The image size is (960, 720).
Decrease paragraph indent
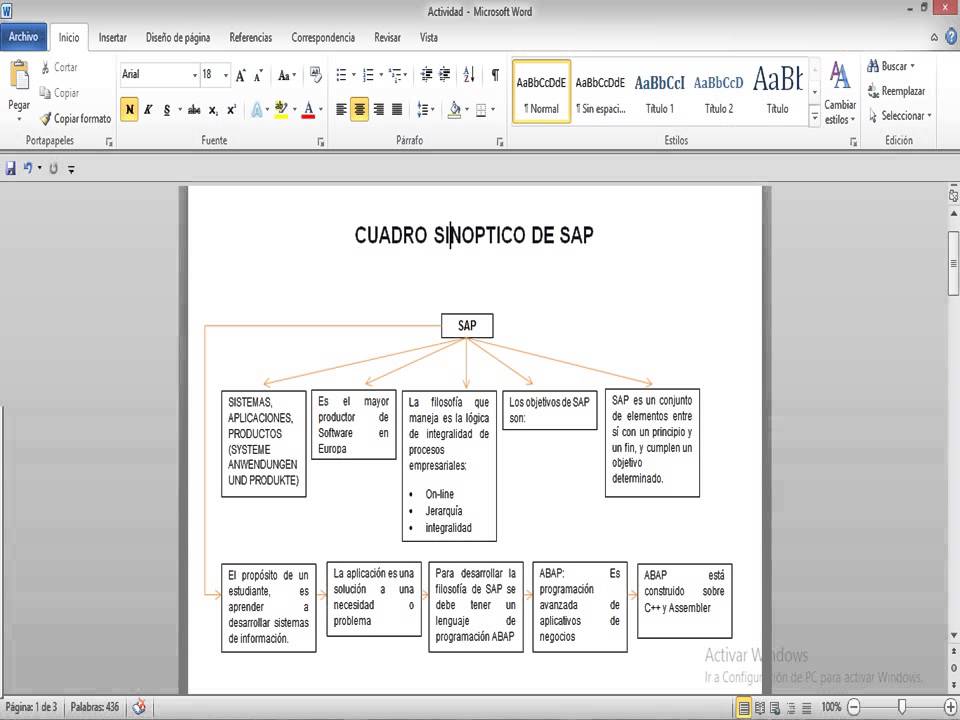[x=426, y=75]
